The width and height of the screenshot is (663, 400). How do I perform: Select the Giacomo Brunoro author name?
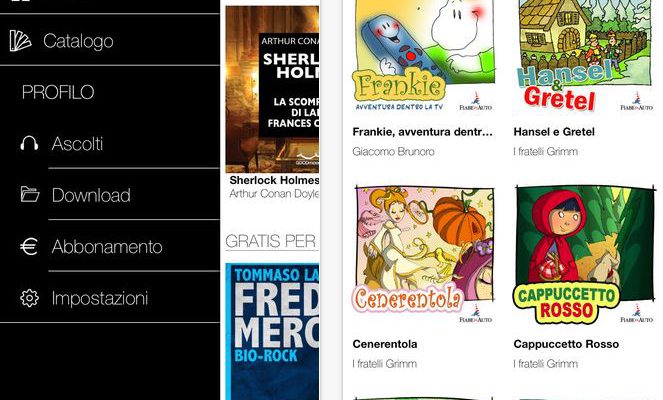[x=393, y=151]
